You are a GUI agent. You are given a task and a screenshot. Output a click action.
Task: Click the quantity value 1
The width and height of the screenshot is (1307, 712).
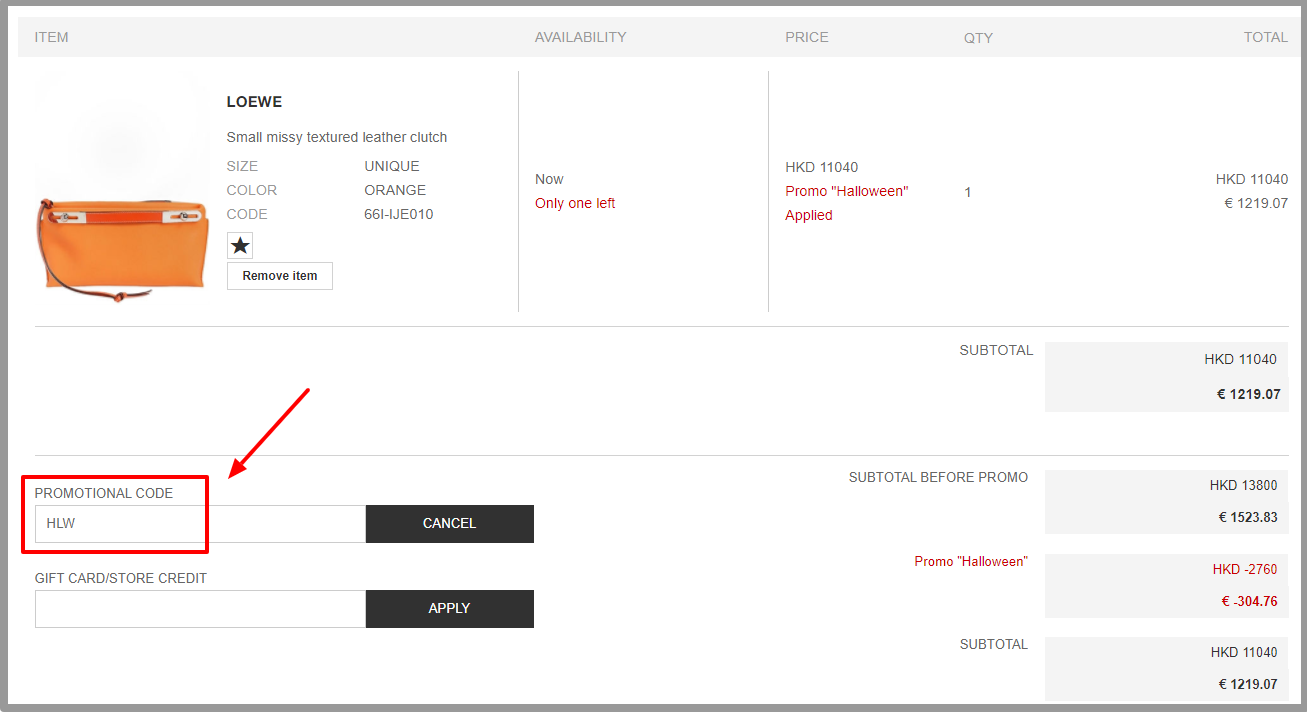tap(968, 192)
